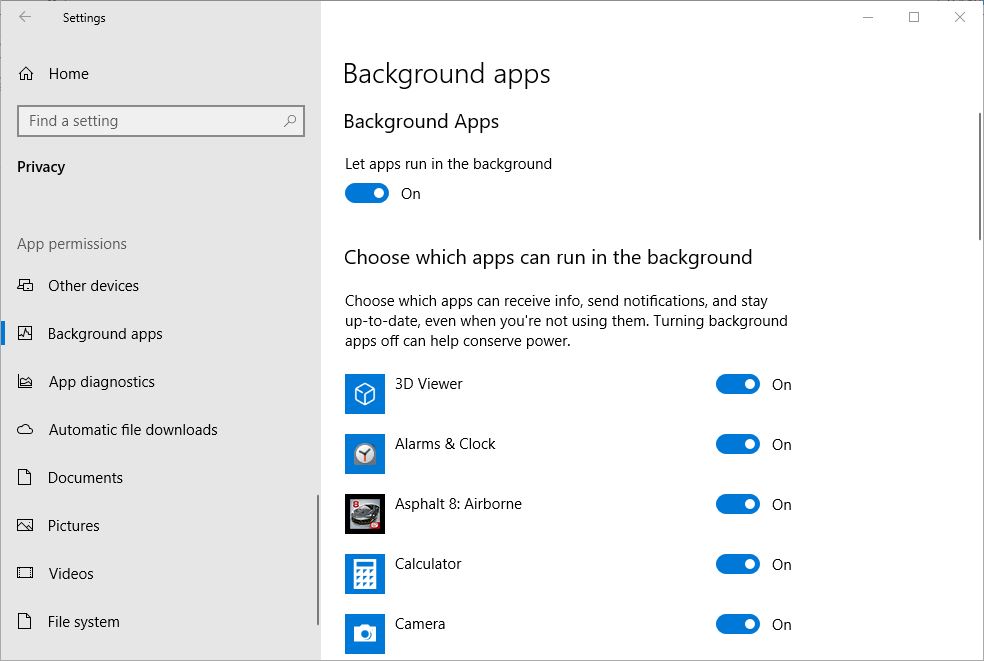Open Automatic file downloads settings

[133, 430]
